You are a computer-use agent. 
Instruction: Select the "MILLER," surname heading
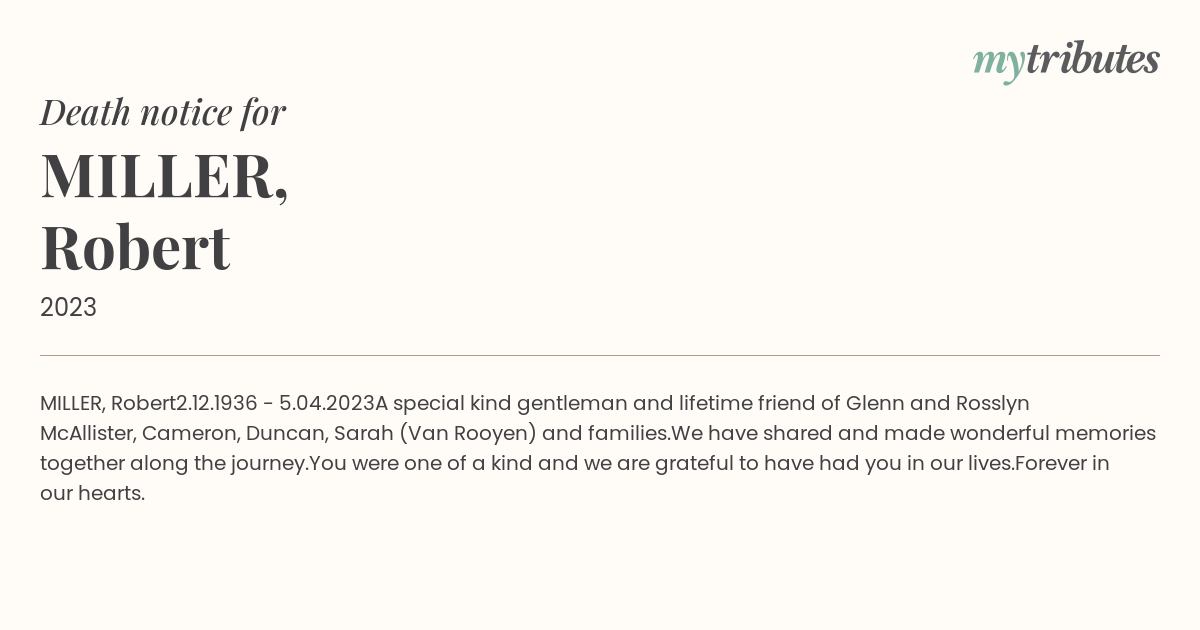pos(165,176)
